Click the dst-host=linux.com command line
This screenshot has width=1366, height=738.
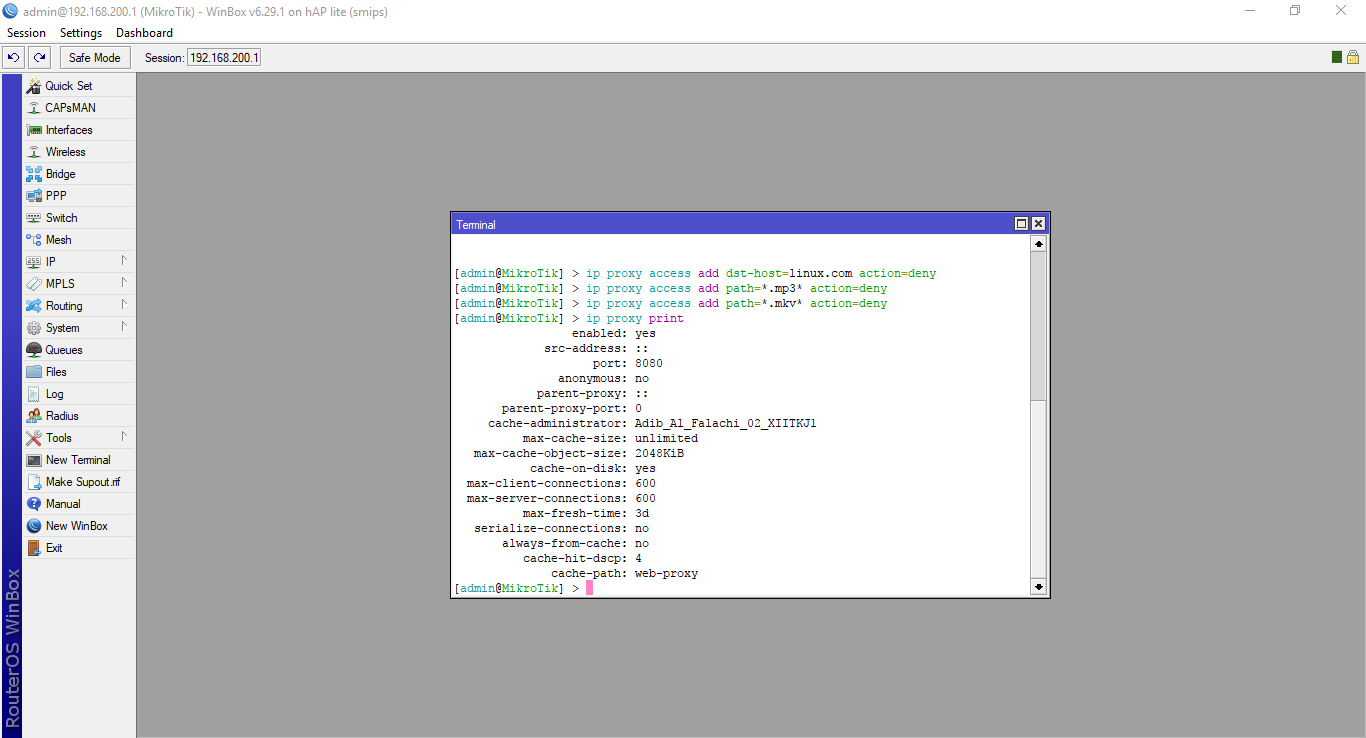[x=695, y=273]
